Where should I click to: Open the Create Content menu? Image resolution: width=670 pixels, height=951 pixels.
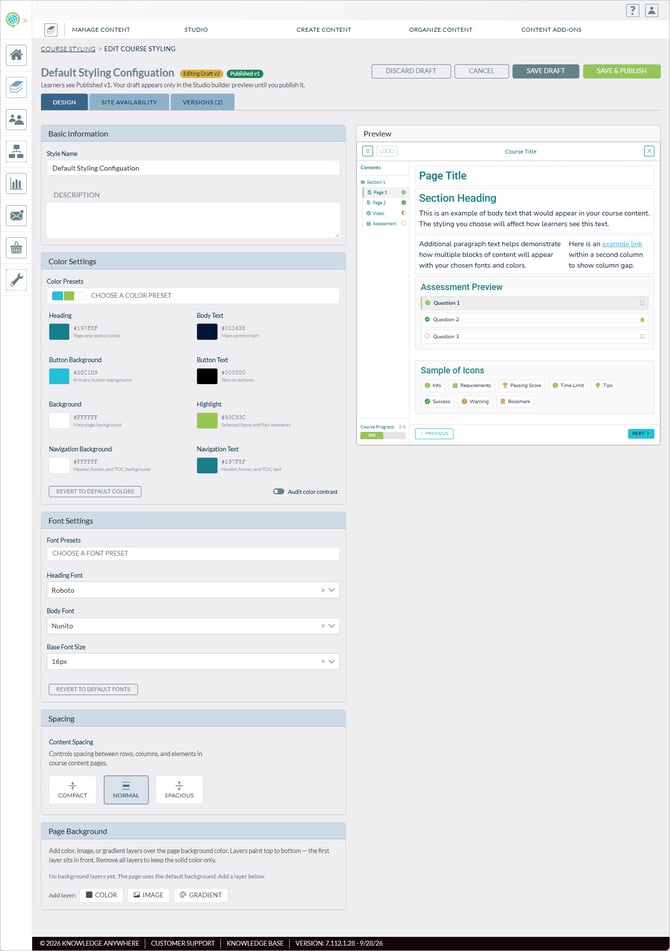(324, 29)
